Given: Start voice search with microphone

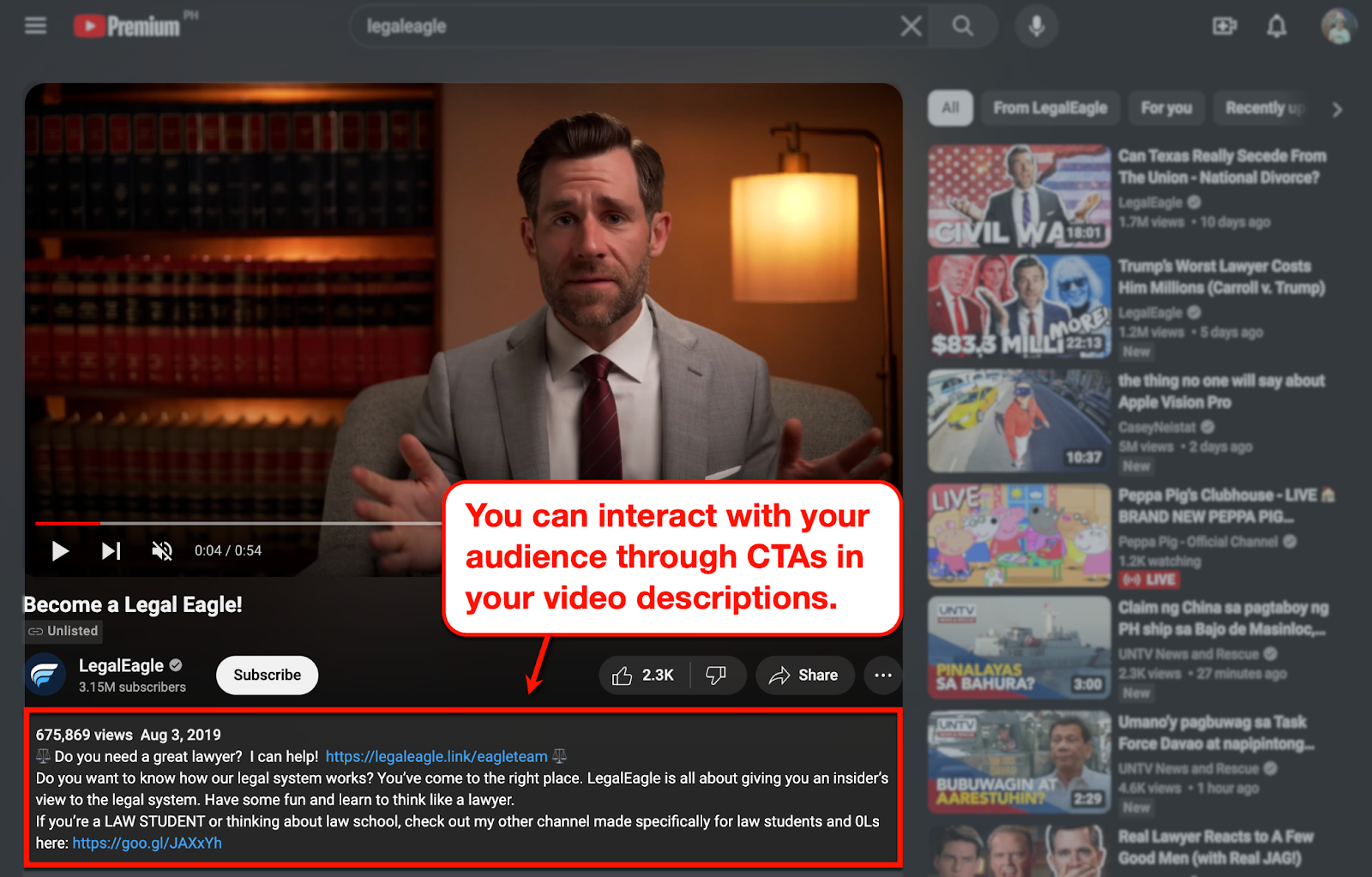Looking at the screenshot, I should (1036, 27).
